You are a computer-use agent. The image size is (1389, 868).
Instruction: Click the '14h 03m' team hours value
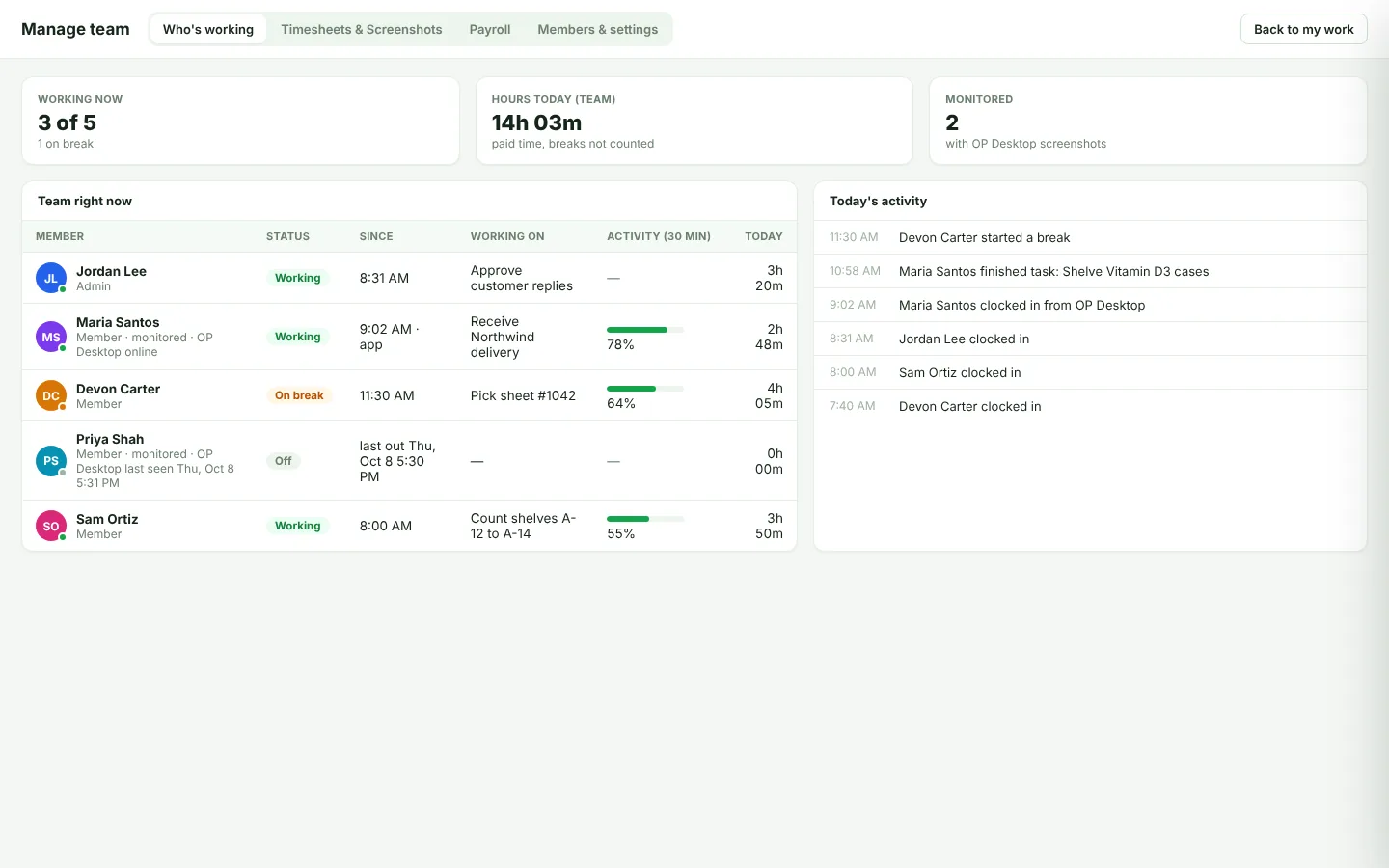click(537, 122)
